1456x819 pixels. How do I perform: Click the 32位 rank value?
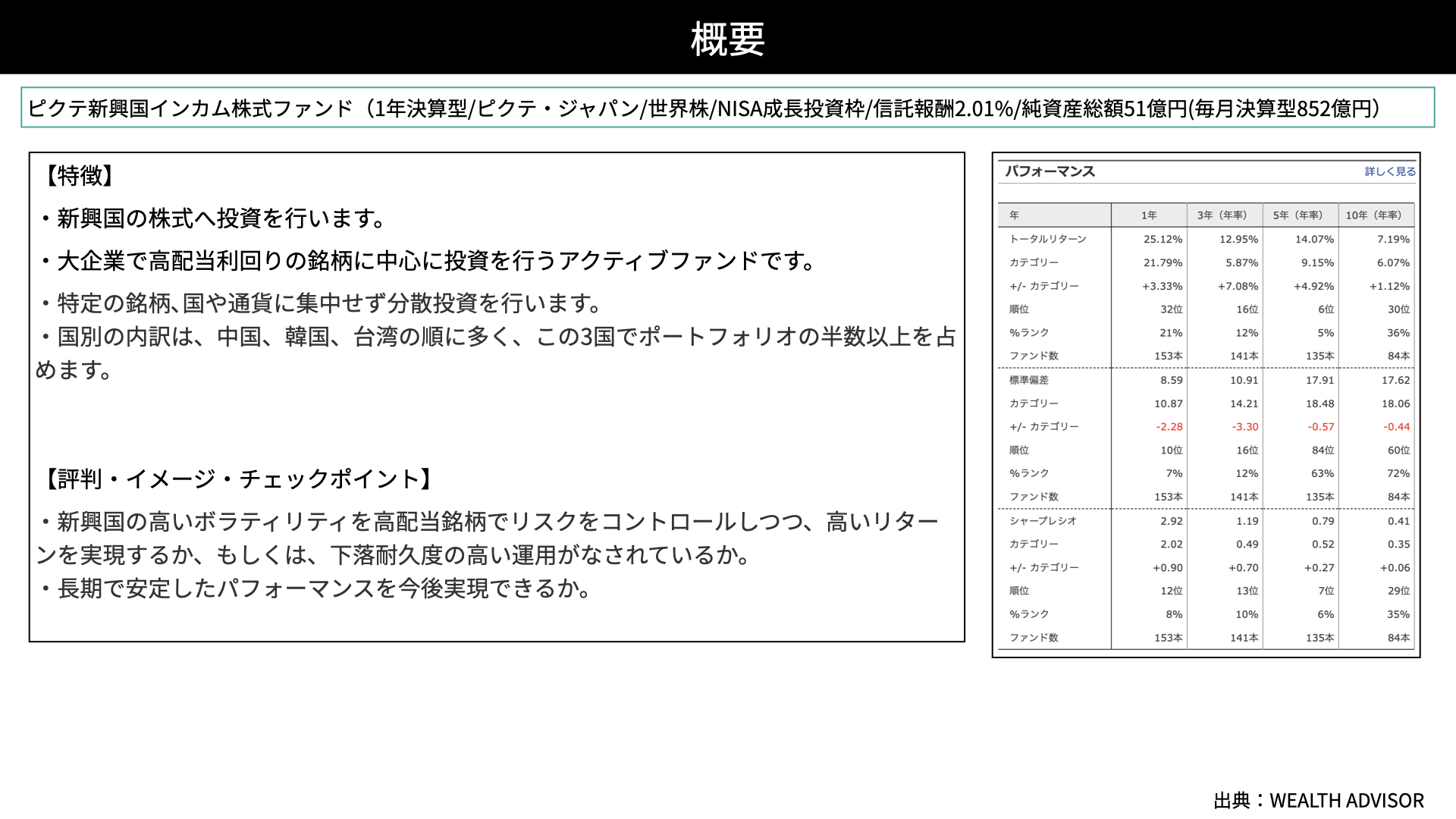tap(1172, 309)
